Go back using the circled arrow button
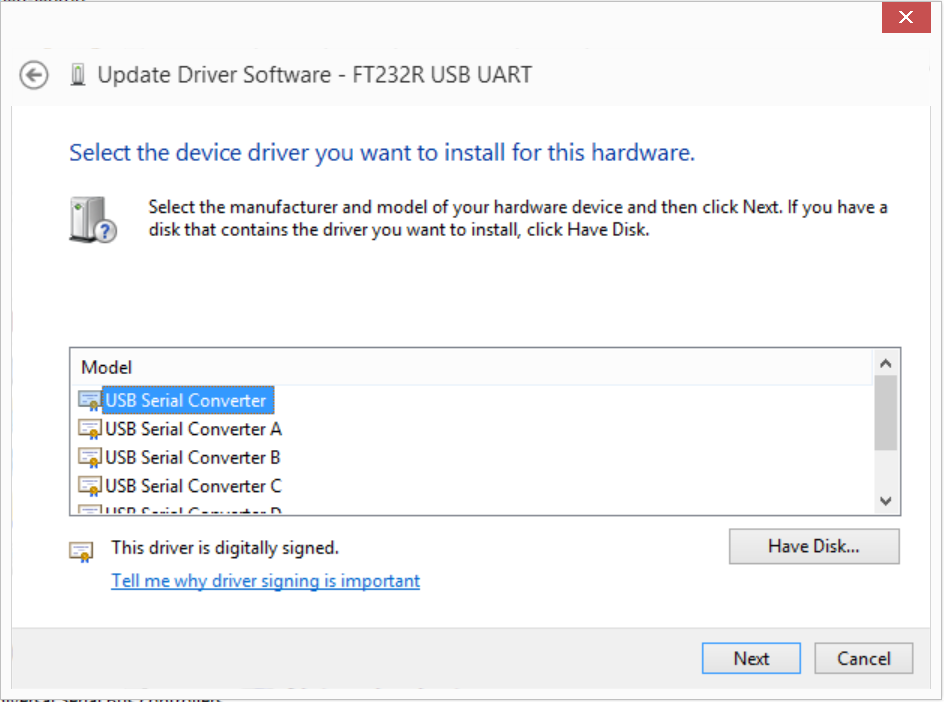 click(34, 75)
